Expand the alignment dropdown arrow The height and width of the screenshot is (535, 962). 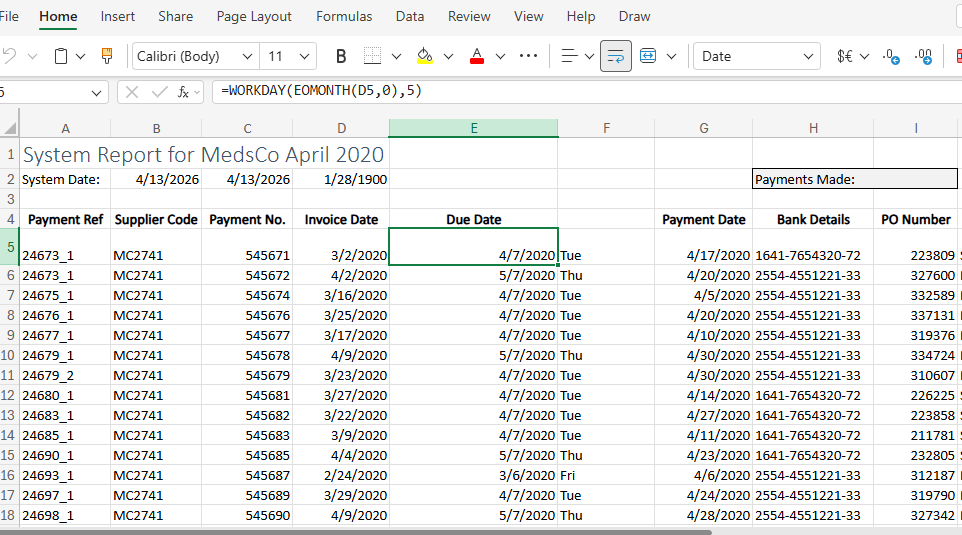point(590,56)
